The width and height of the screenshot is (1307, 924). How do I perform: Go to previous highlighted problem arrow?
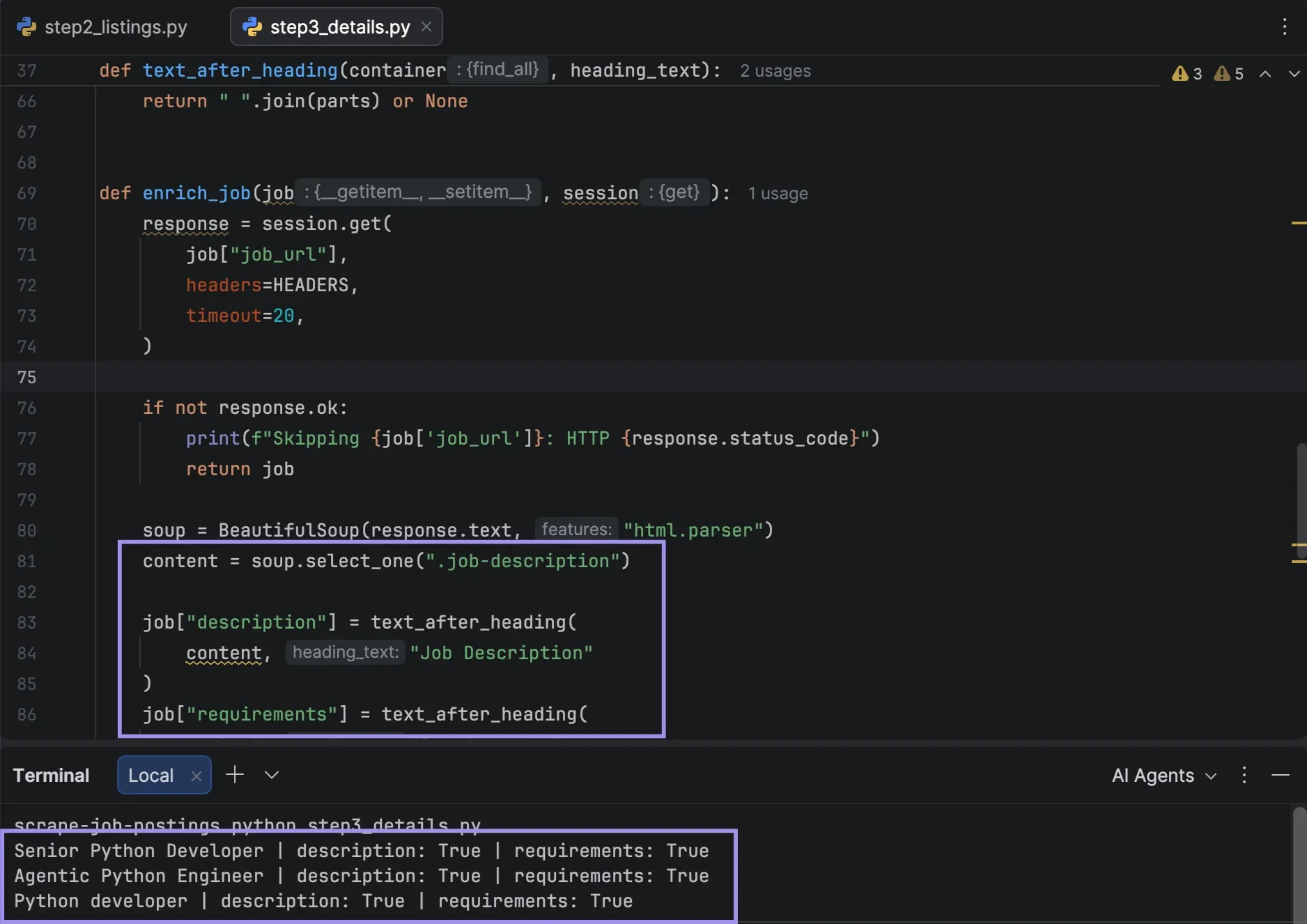click(x=1265, y=74)
